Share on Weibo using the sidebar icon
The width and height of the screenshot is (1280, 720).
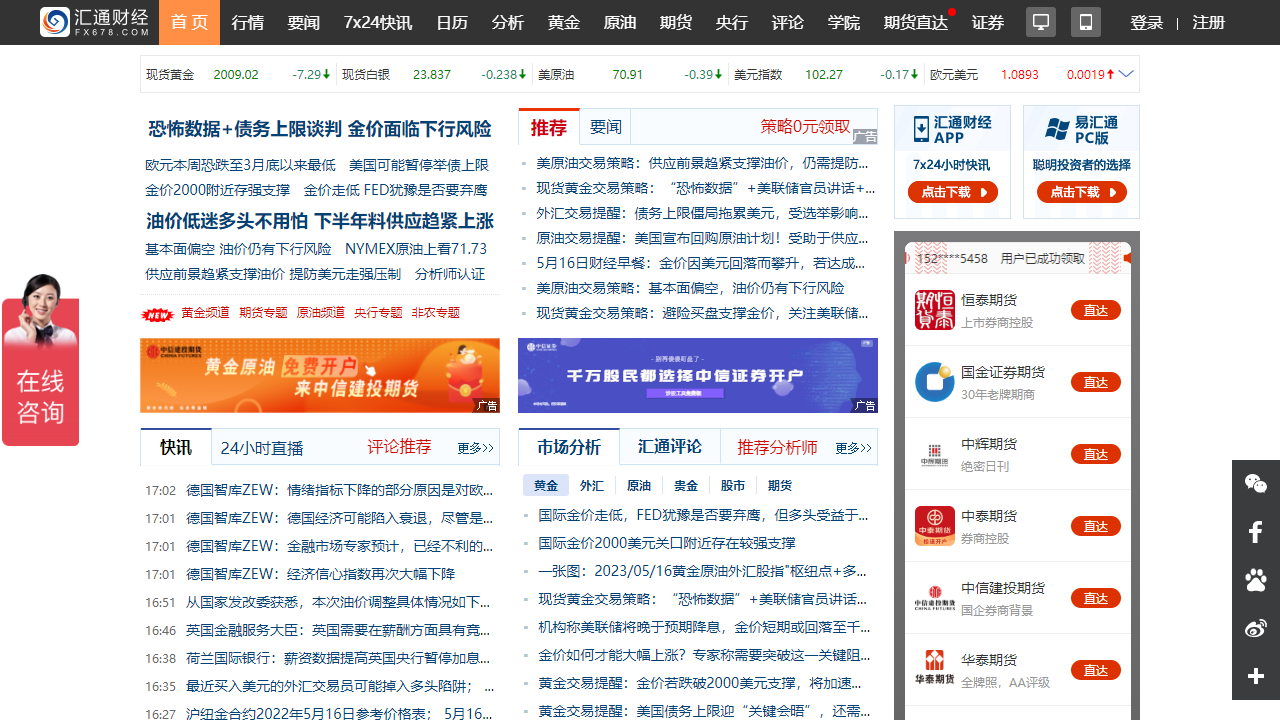(1255, 628)
